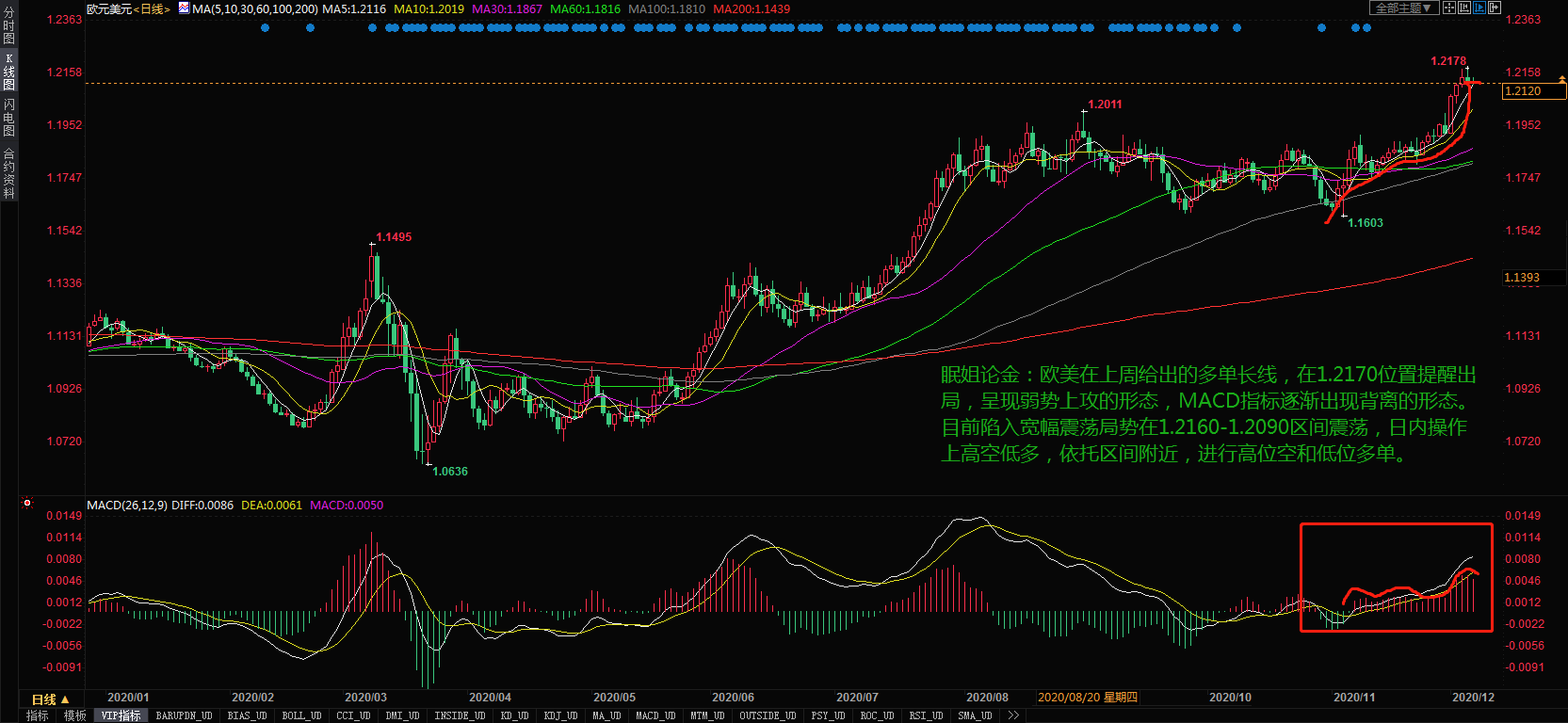Open the 日线 period selector at bottom left

[50, 699]
